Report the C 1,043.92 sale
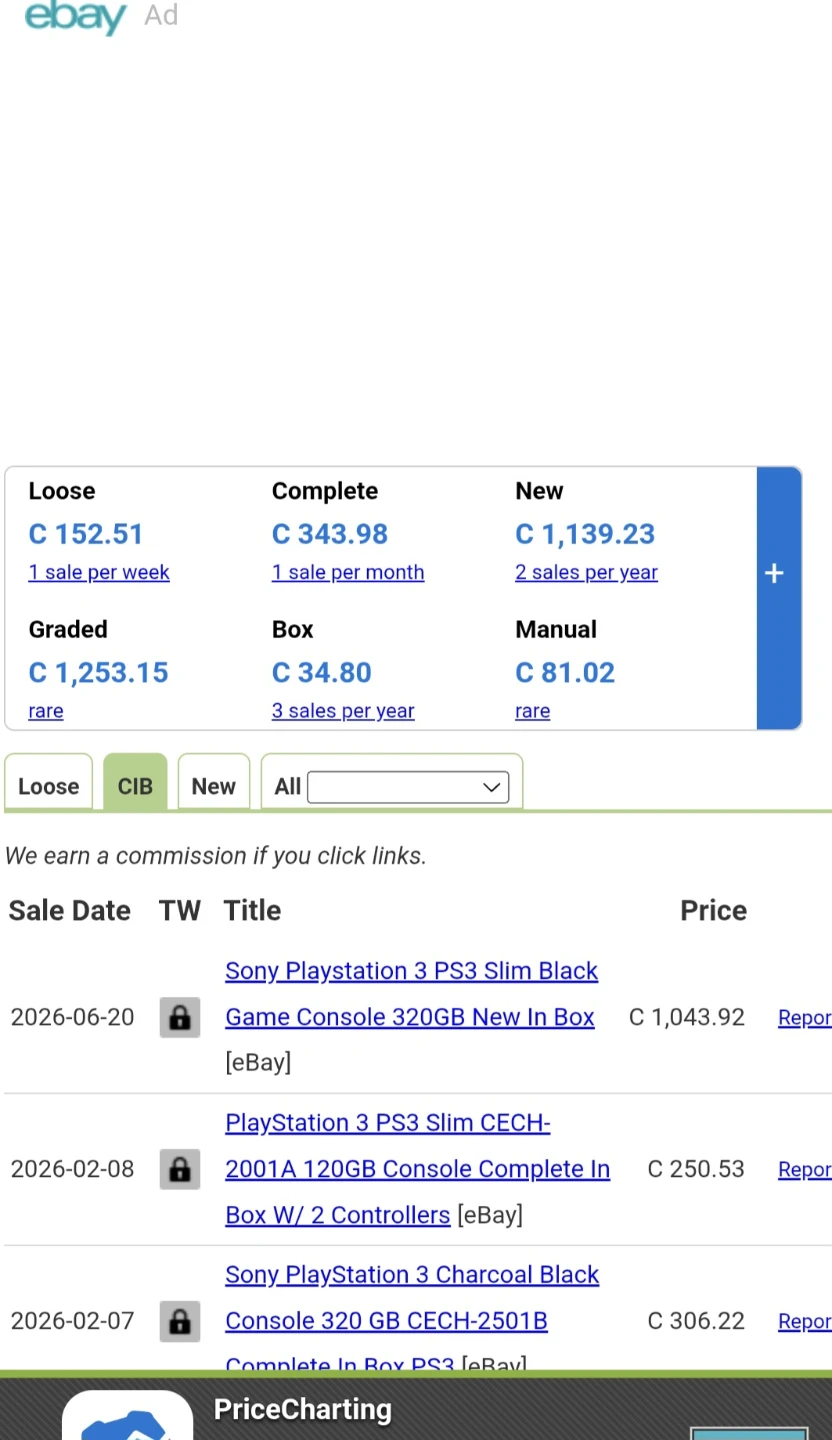This screenshot has width=832, height=1440. pos(804,1017)
